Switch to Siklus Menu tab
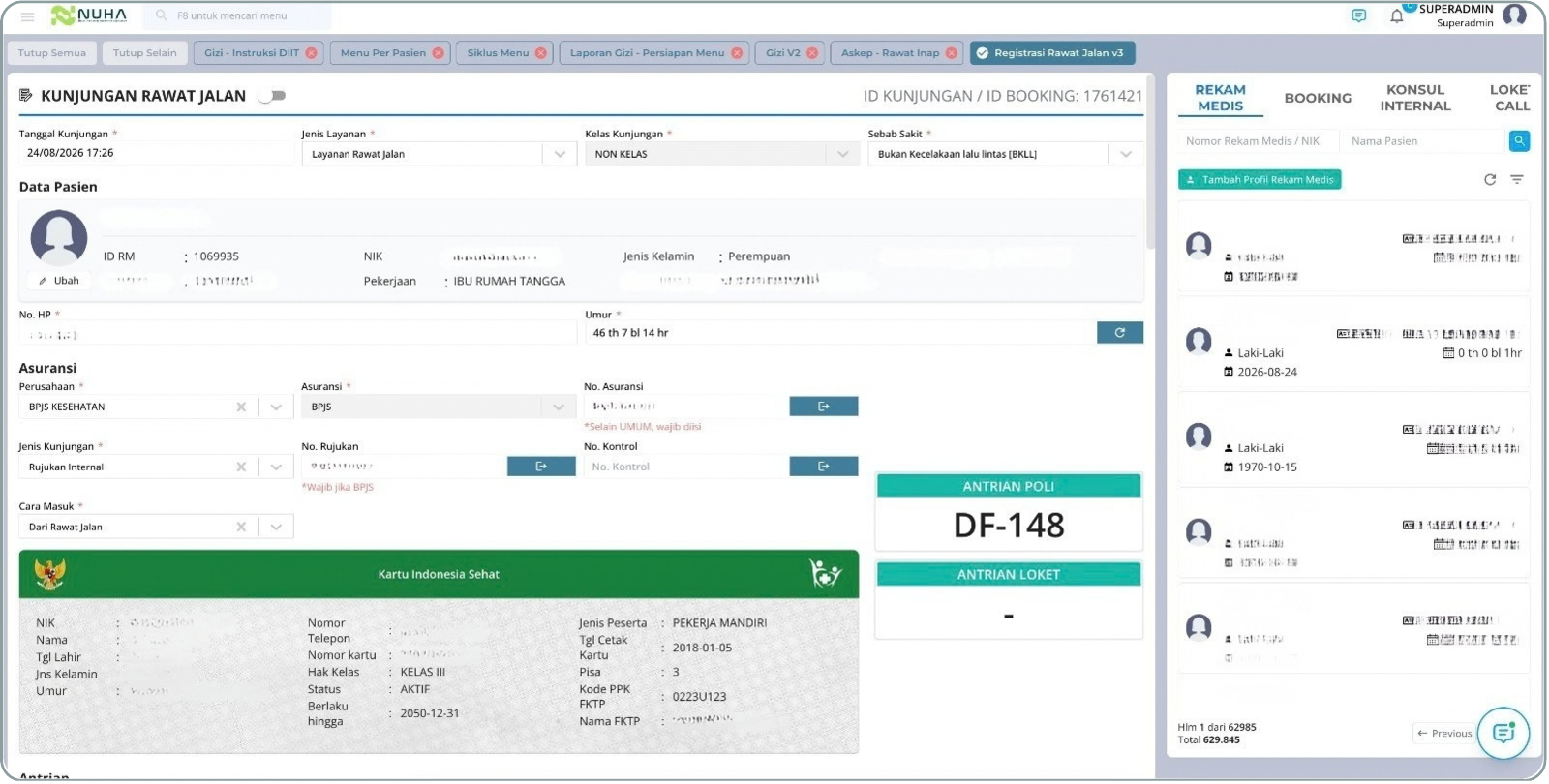The height and width of the screenshot is (784, 1549). 498,53
